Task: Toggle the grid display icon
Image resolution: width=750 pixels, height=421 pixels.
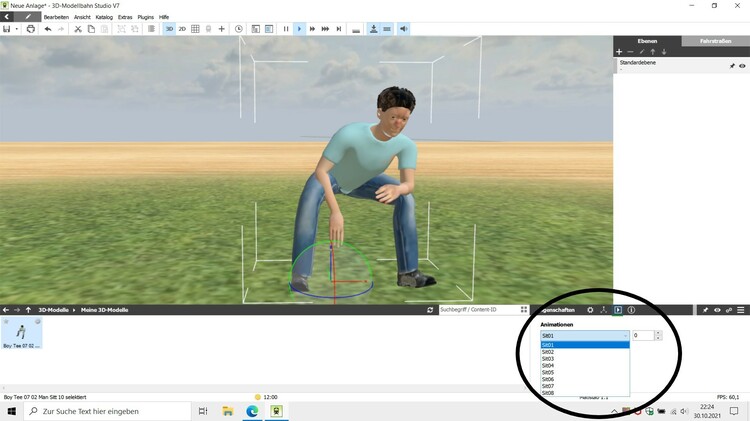Action: click(x=195, y=29)
